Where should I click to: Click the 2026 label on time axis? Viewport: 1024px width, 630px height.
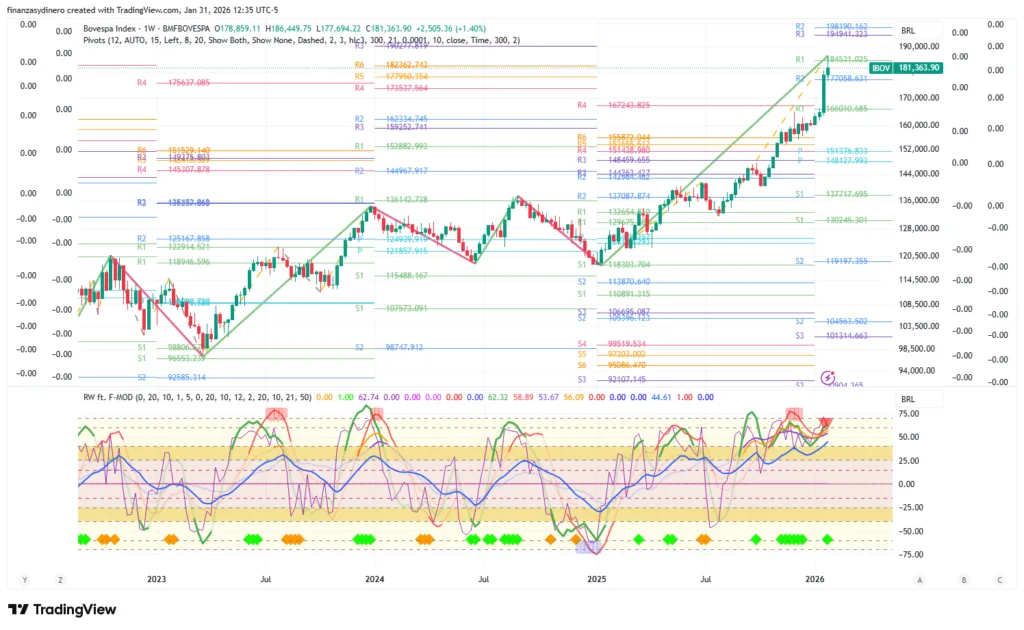(815, 579)
